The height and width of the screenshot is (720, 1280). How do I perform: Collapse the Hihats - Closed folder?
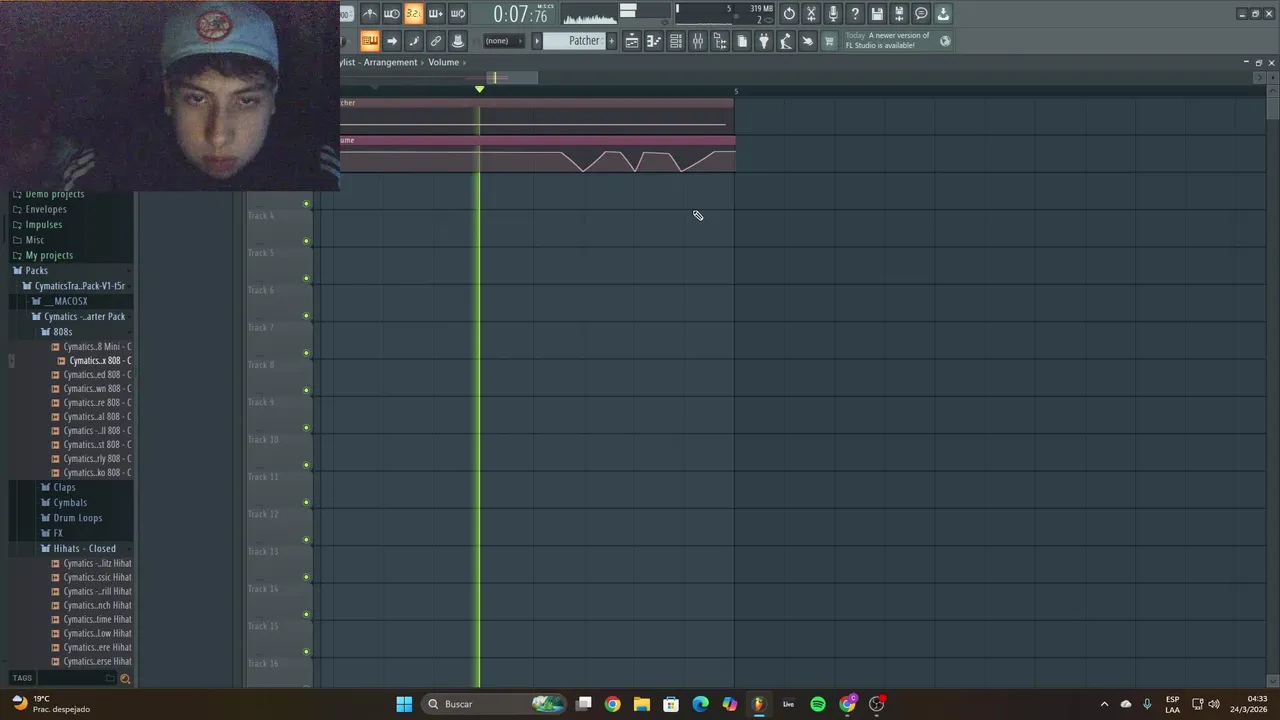point(84,548)
